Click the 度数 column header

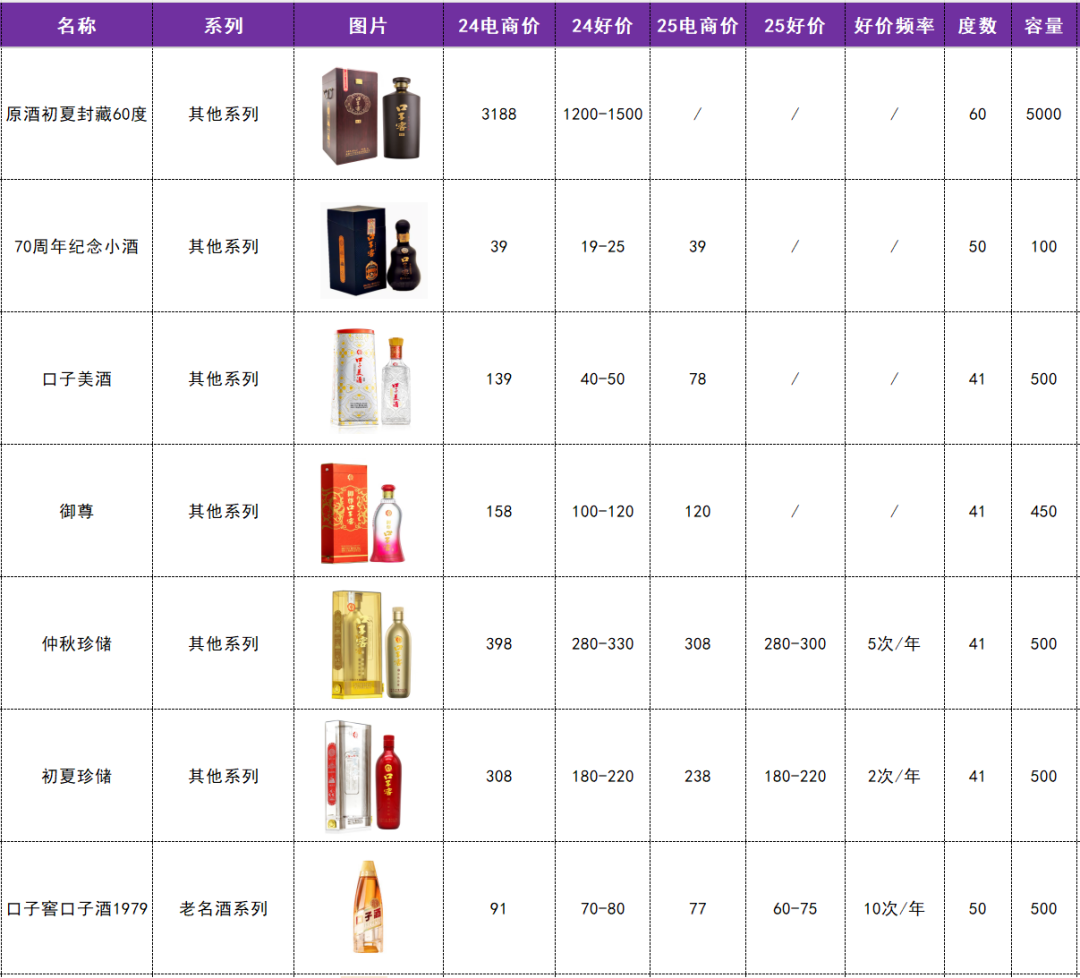pyautogui.click(x=977, y=25)
